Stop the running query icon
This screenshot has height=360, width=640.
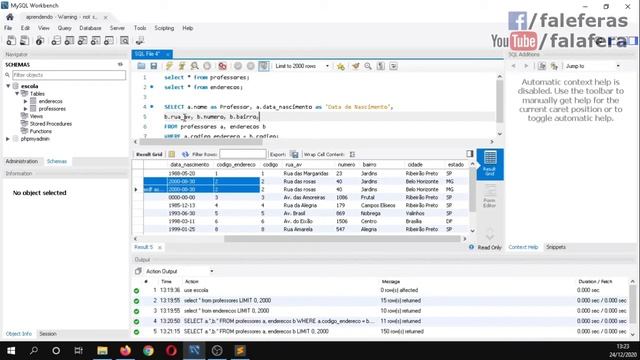tap(207, 66)
